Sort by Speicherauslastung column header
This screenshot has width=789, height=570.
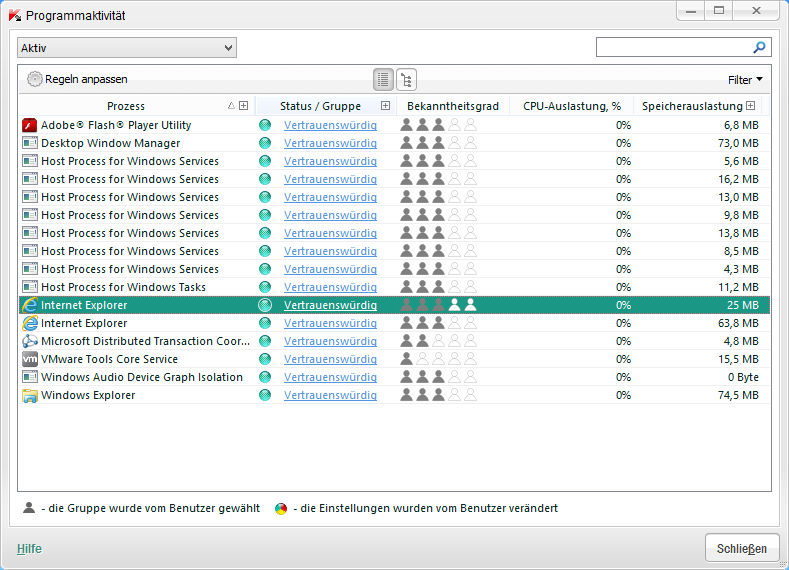(692, 106)
